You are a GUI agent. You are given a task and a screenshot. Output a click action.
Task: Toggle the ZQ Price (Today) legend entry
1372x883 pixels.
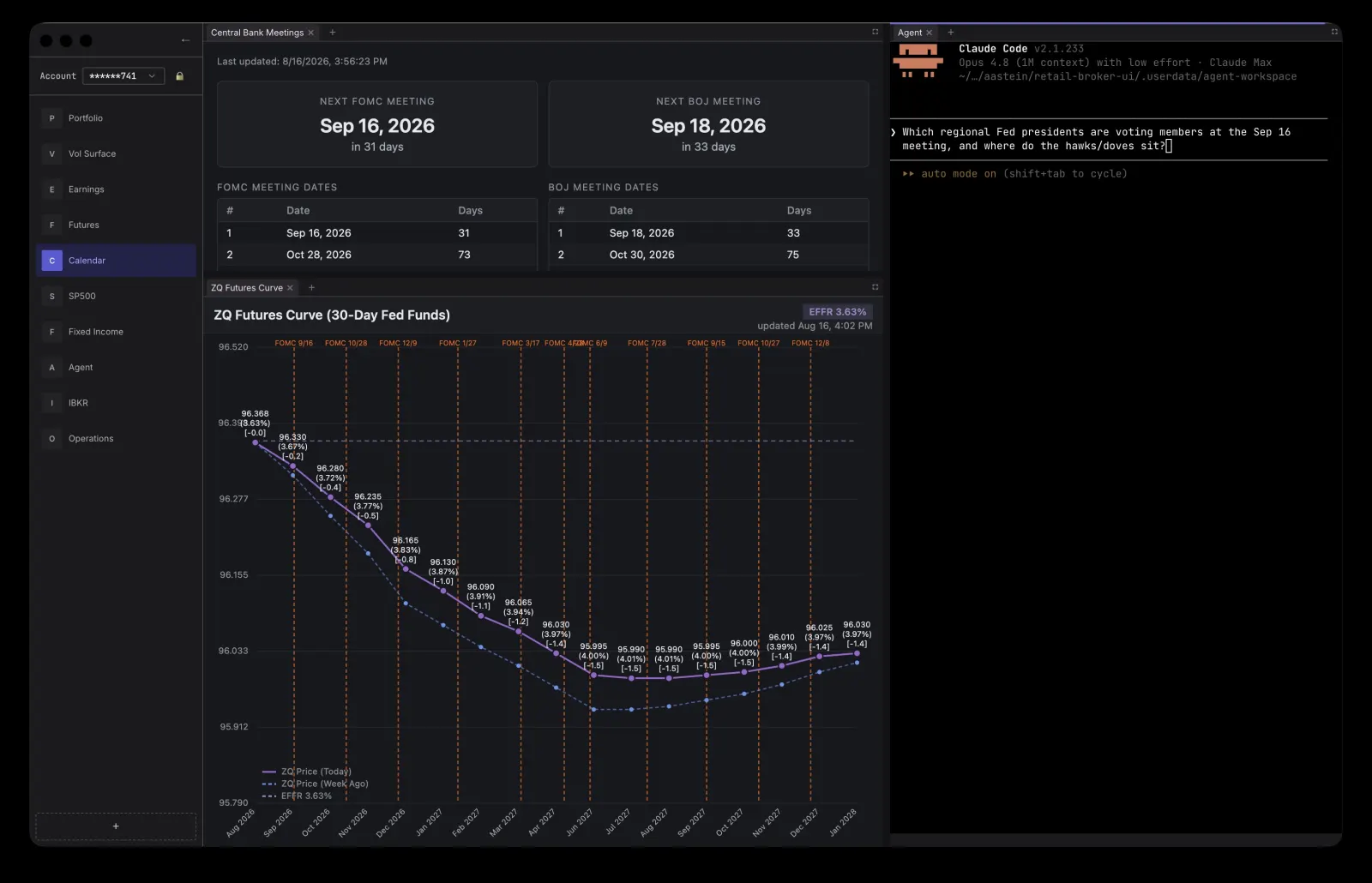click(x=307, y=772)
